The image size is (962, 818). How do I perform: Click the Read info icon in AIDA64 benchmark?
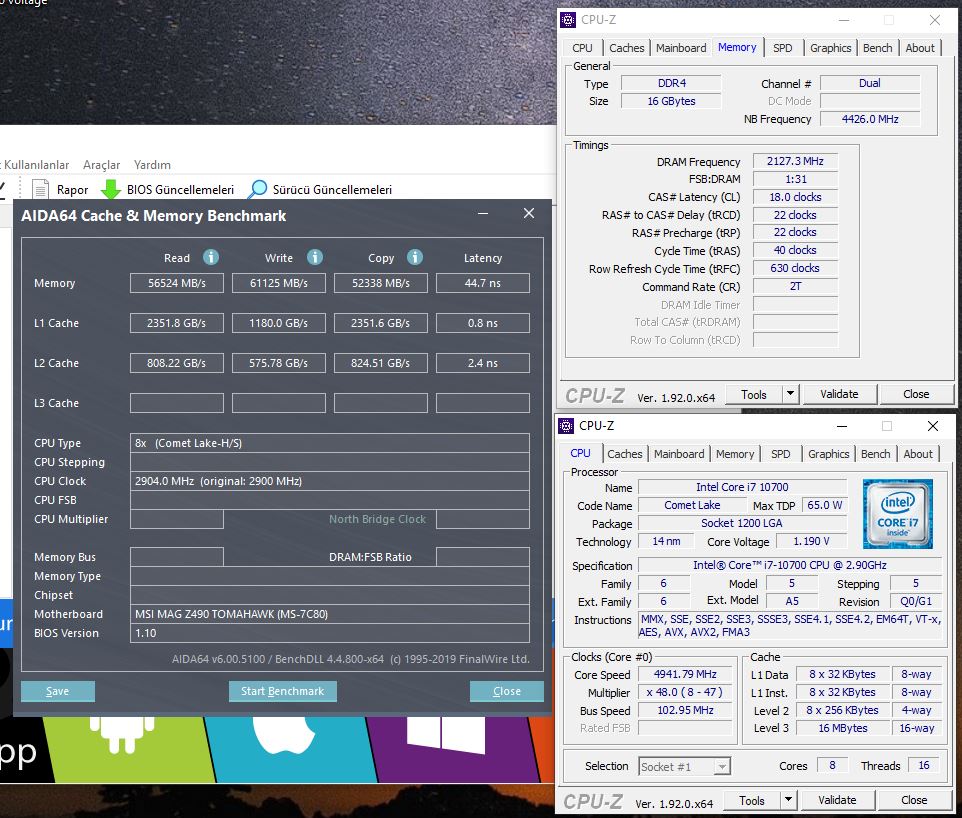[x=211, y=257]
